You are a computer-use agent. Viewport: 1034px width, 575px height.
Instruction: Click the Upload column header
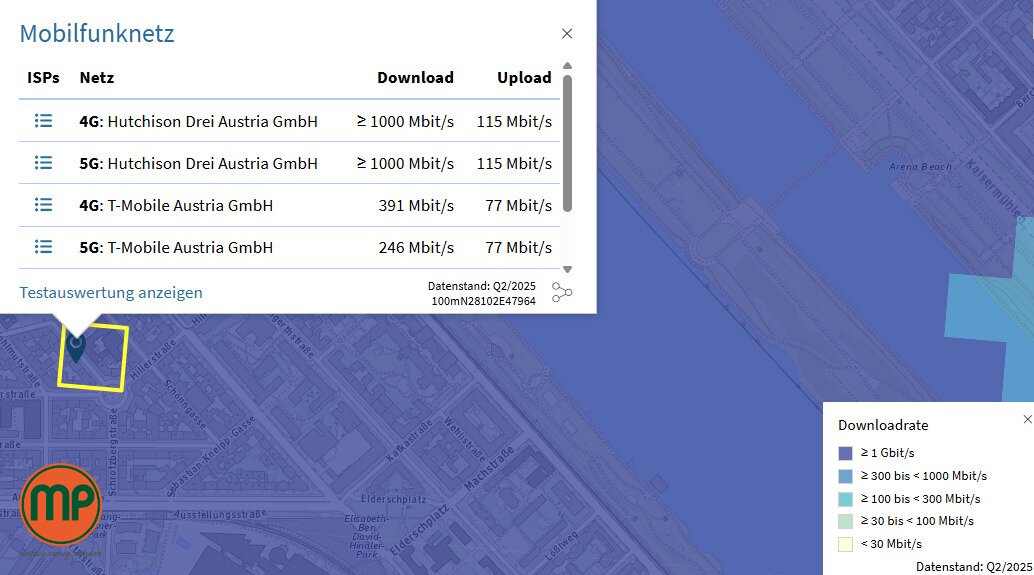tap(524, 78)
